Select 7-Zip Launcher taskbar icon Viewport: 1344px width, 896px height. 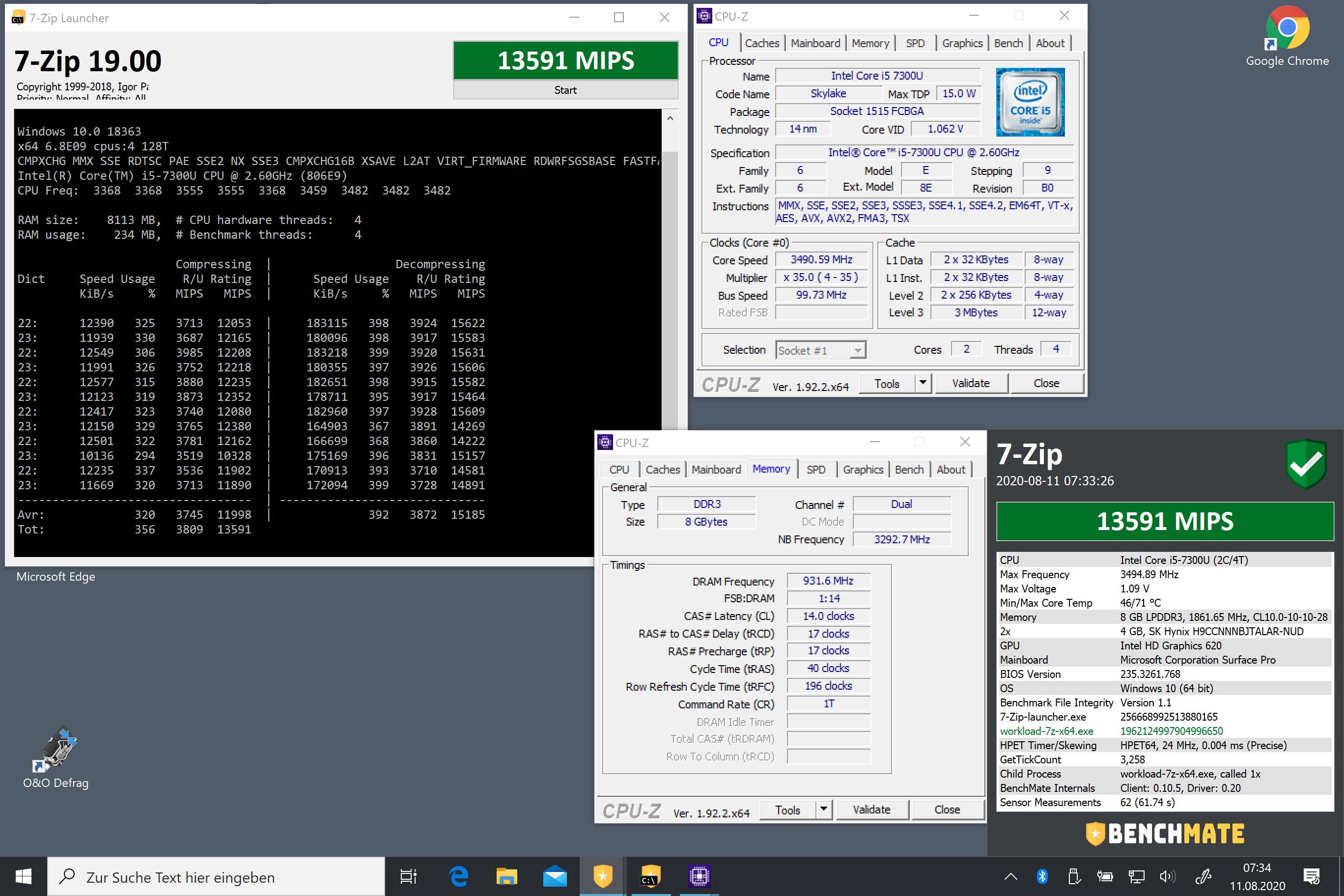click(651, 876)
